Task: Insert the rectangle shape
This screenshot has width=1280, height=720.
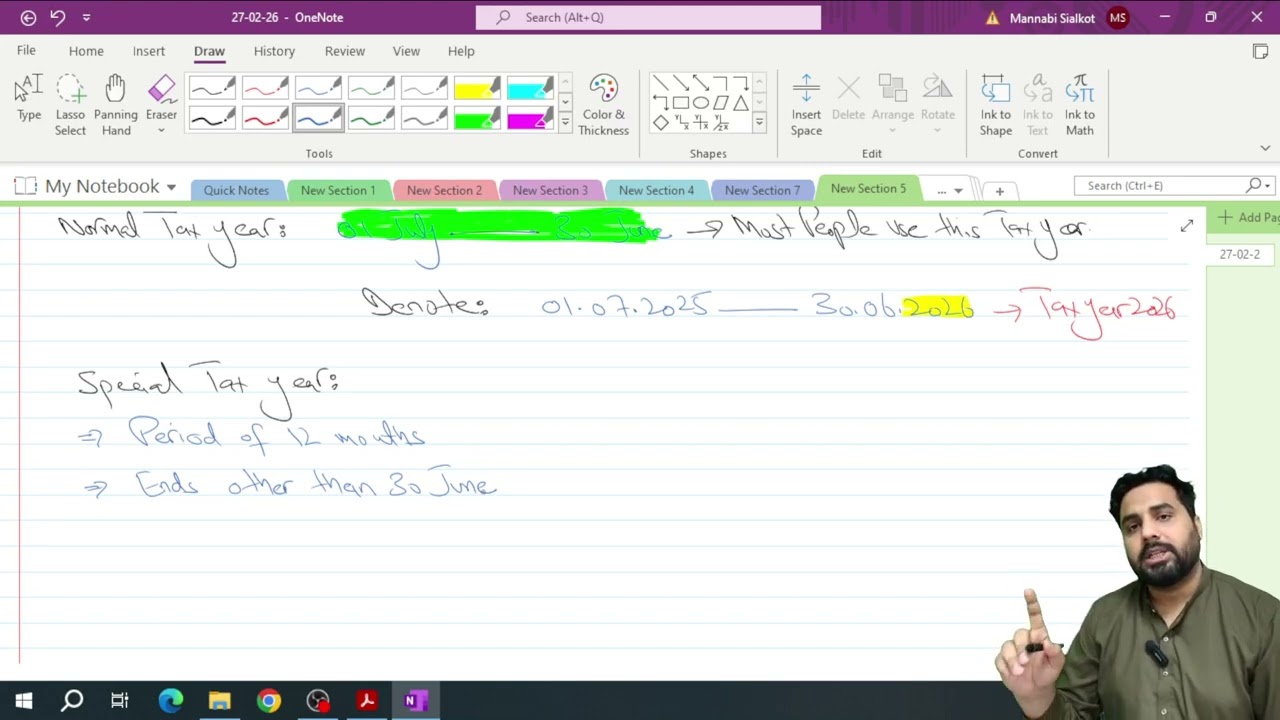Action: [681, 103]
